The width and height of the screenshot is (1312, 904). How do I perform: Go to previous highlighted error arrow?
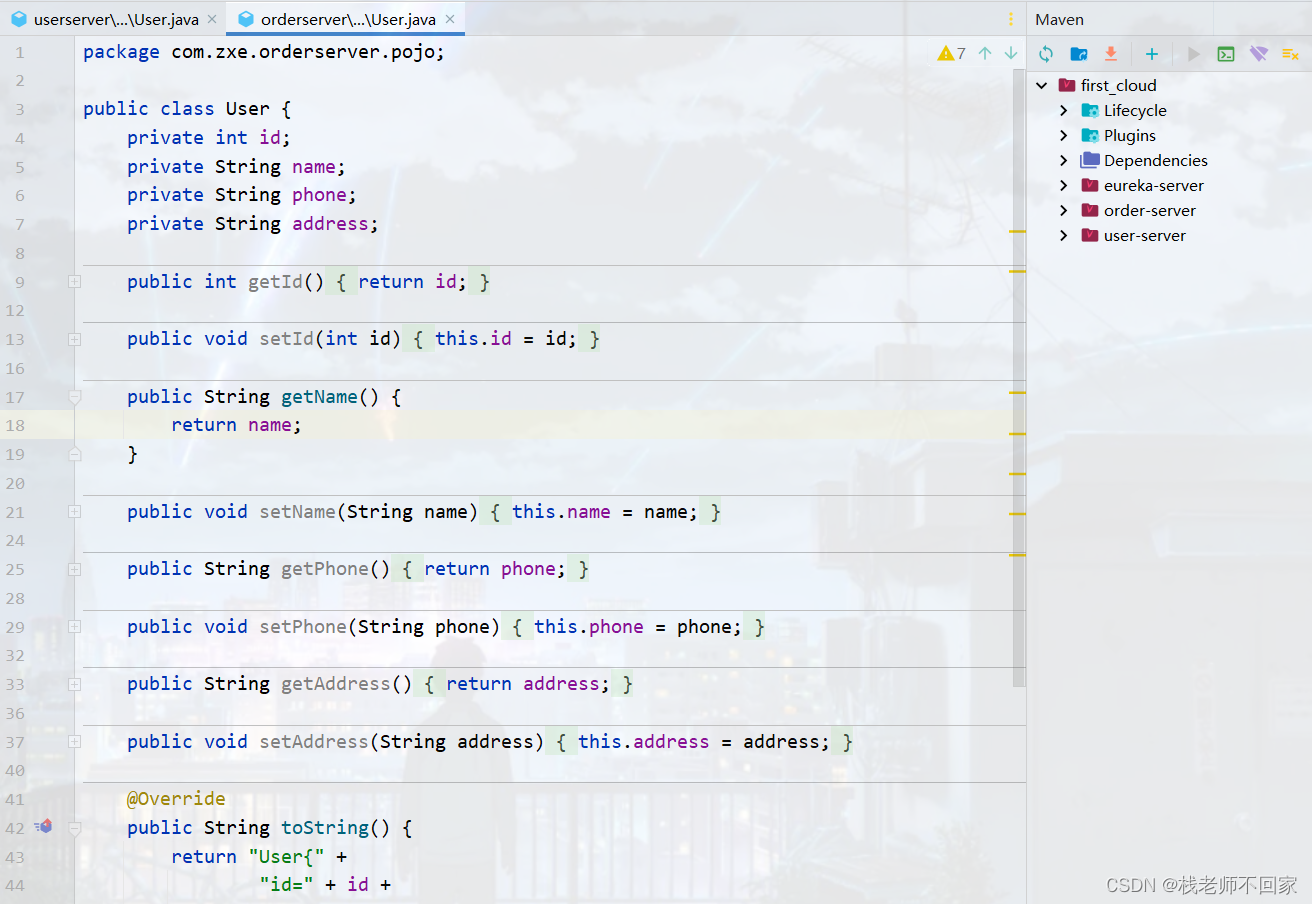click(985, 53)
